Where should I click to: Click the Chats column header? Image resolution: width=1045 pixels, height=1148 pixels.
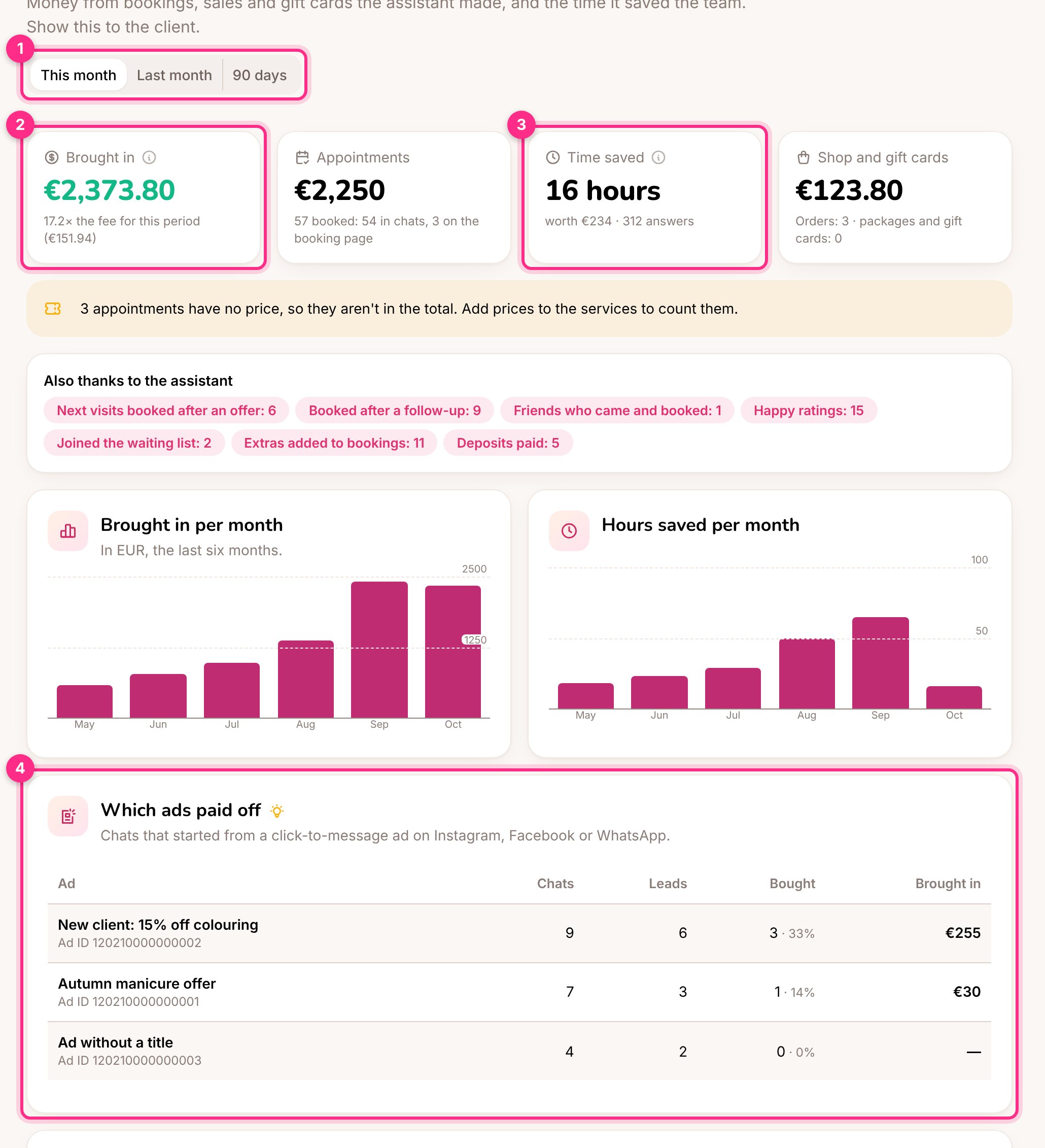(555, 883)
